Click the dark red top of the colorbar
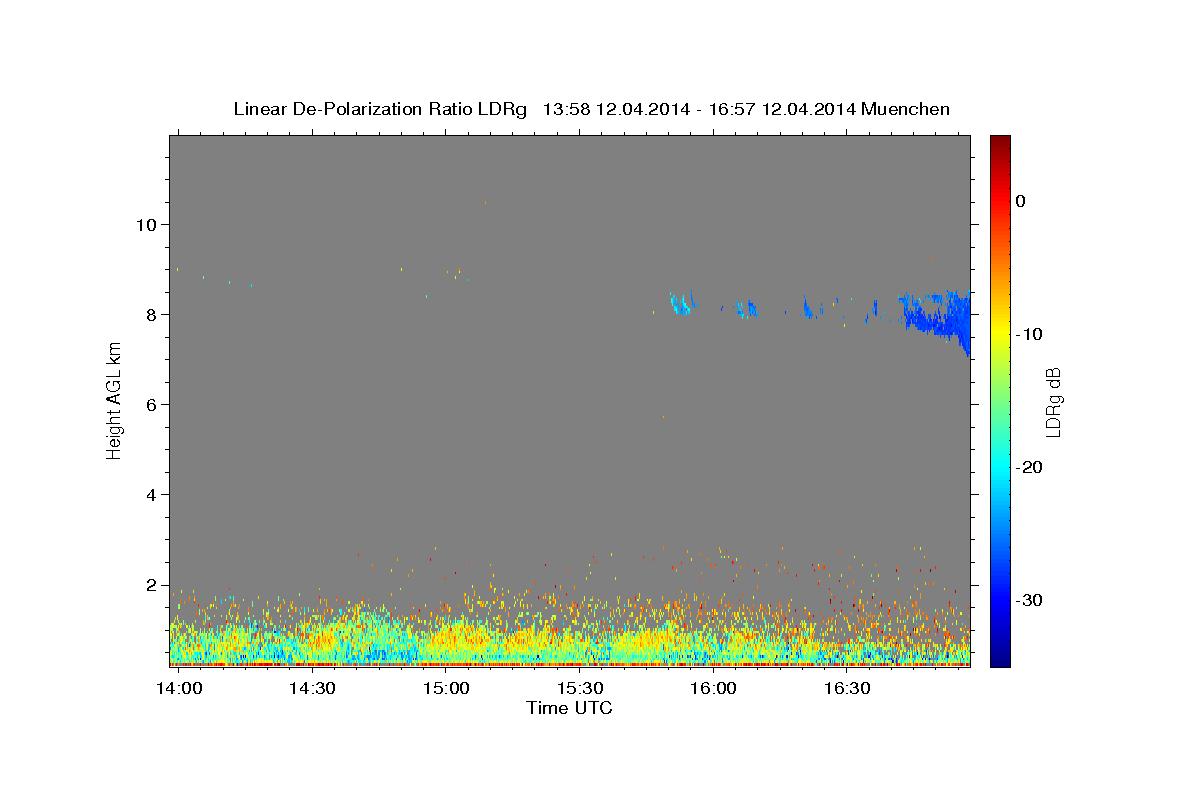The height and width of the screenshot is (800, 1200). (x=1000, y=142)
